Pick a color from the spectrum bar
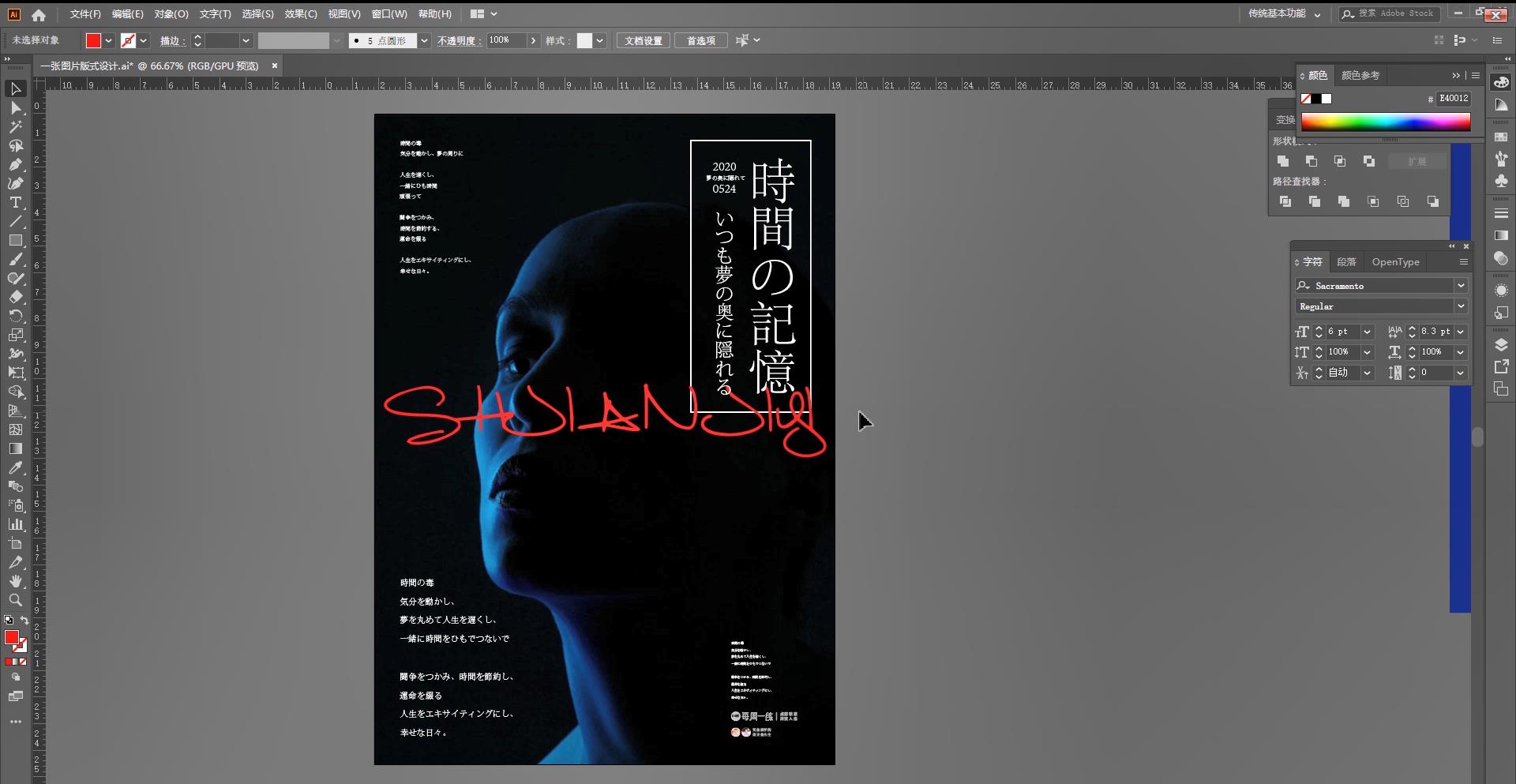The width and height of the screenshot is (1516, 784). pyautogui.click(x=1386, y=121)
